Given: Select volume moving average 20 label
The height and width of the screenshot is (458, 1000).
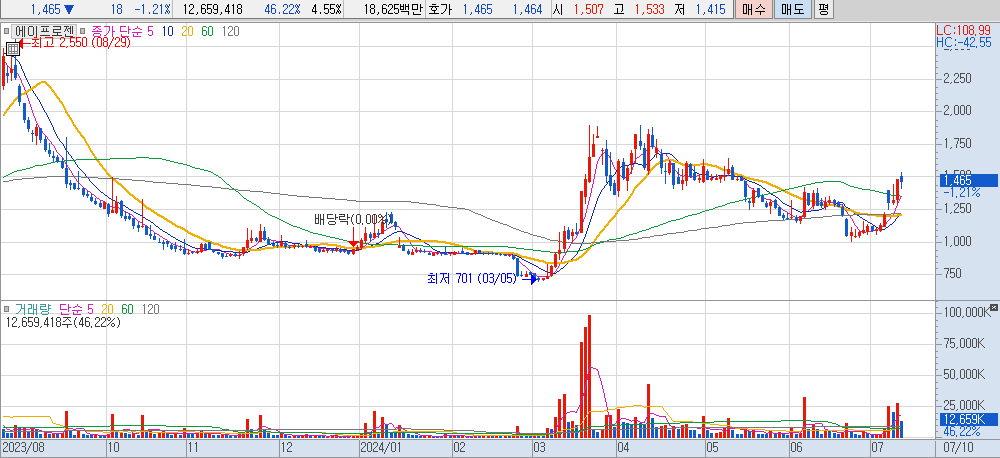Looking at the screenshot, I should click(x=106, y=309).
